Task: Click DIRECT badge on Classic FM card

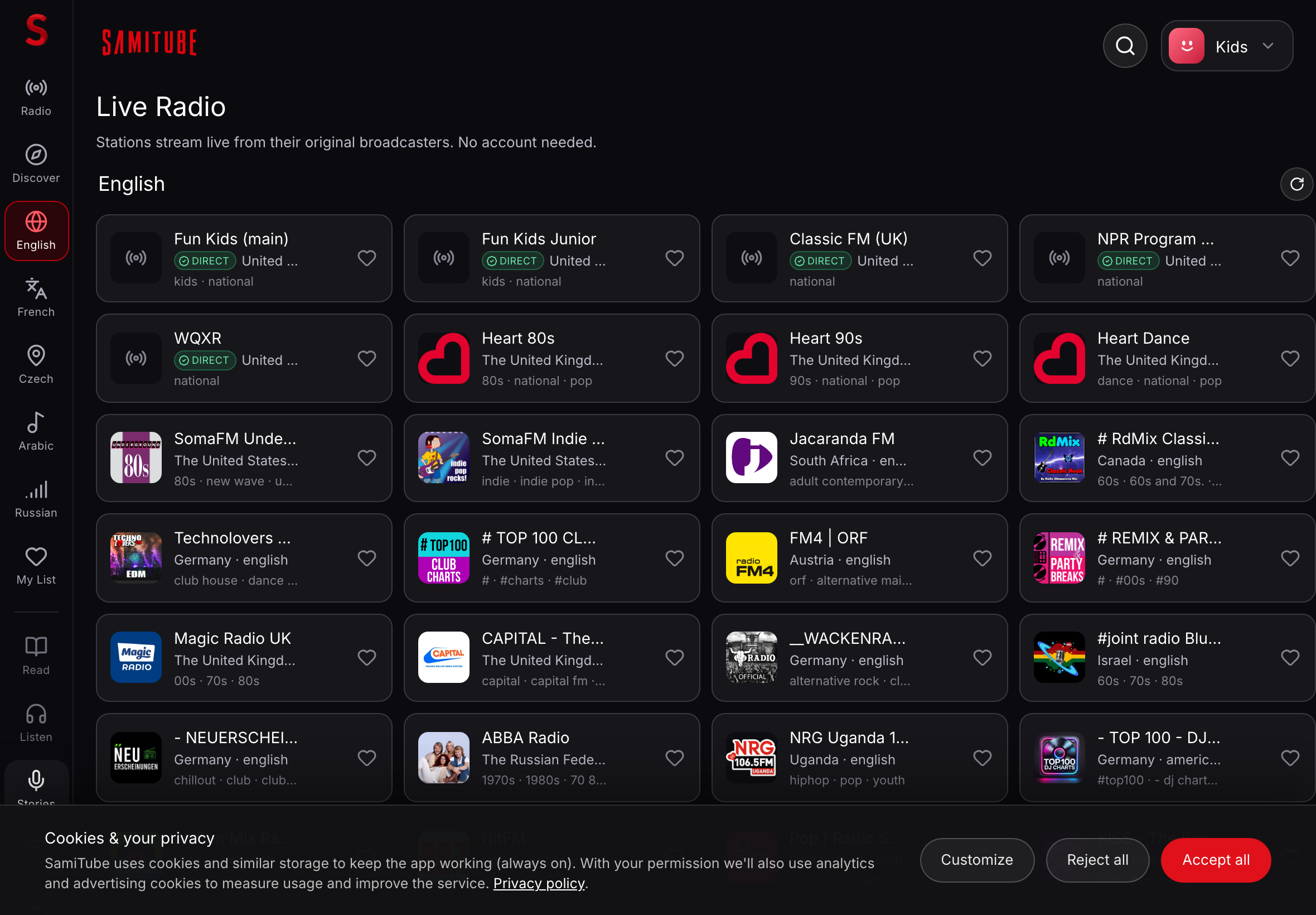Action: (x=820, y=261)
